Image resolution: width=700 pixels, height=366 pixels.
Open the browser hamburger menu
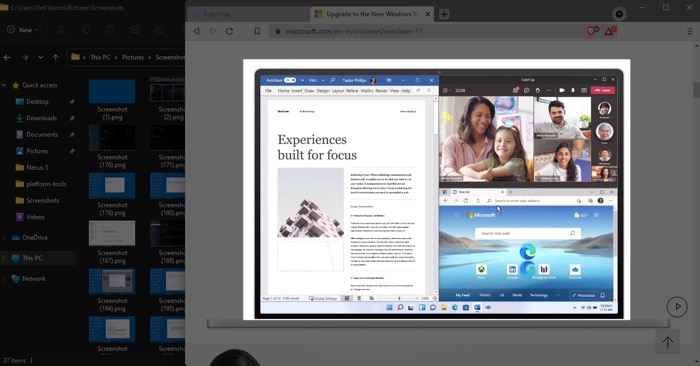click(690, 31)
